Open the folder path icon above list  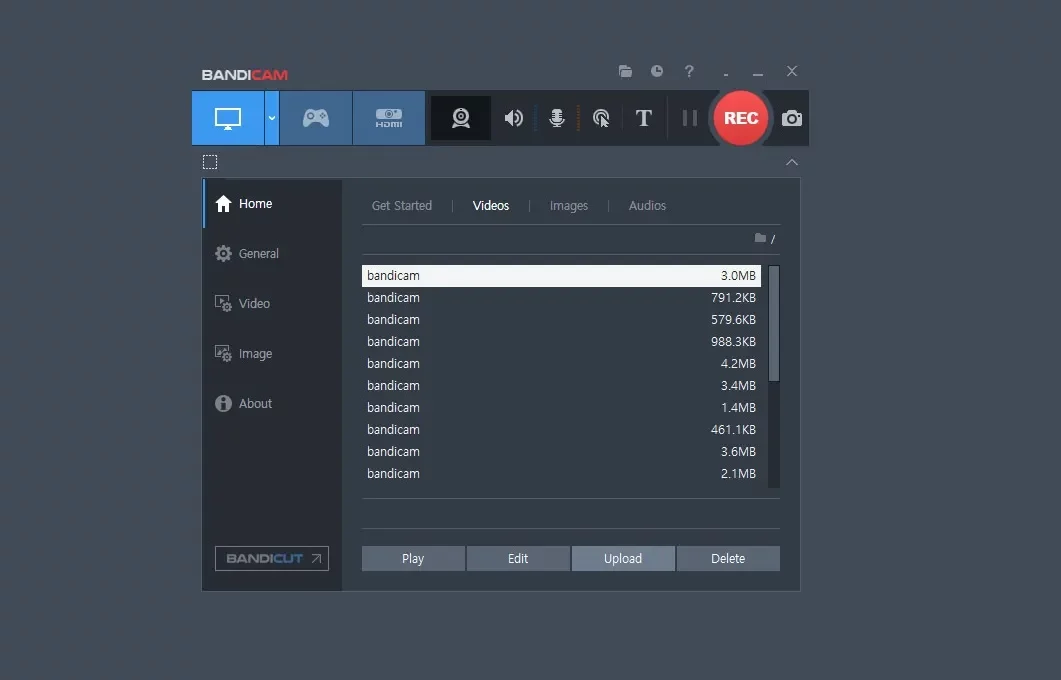(x=761, y=238)
